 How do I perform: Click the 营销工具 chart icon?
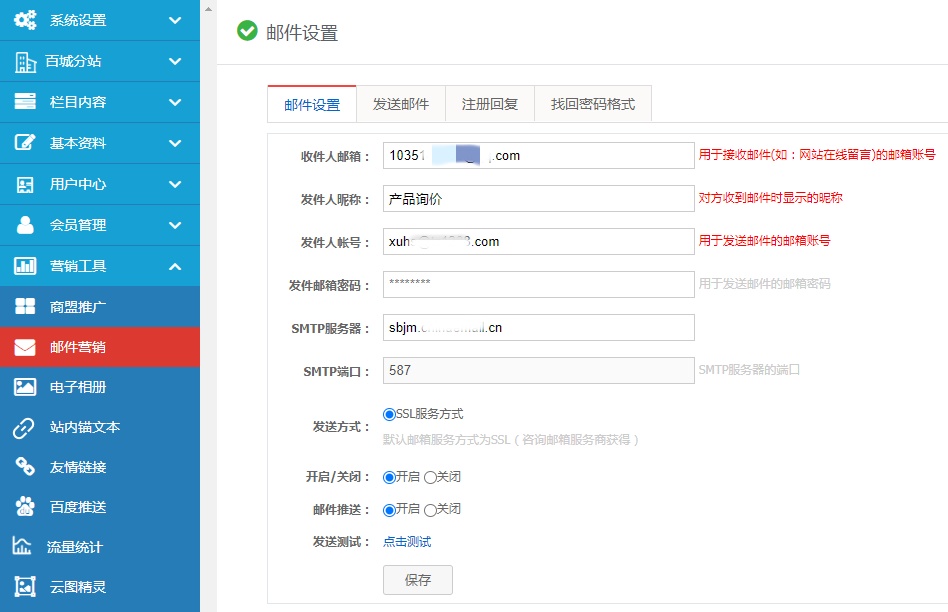click(x=25, y=266)
